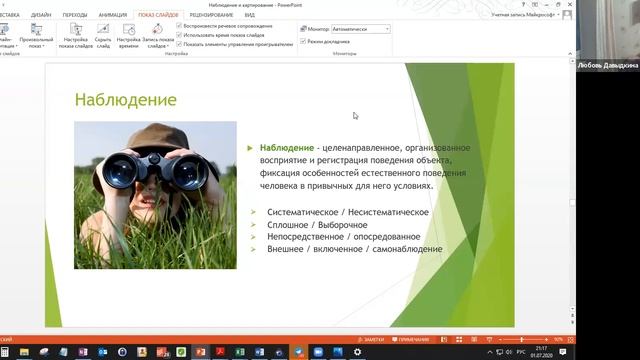Start Slide Show from status bar icon
The width and height of the screenshot is (640, 360).
click(489, 340)
